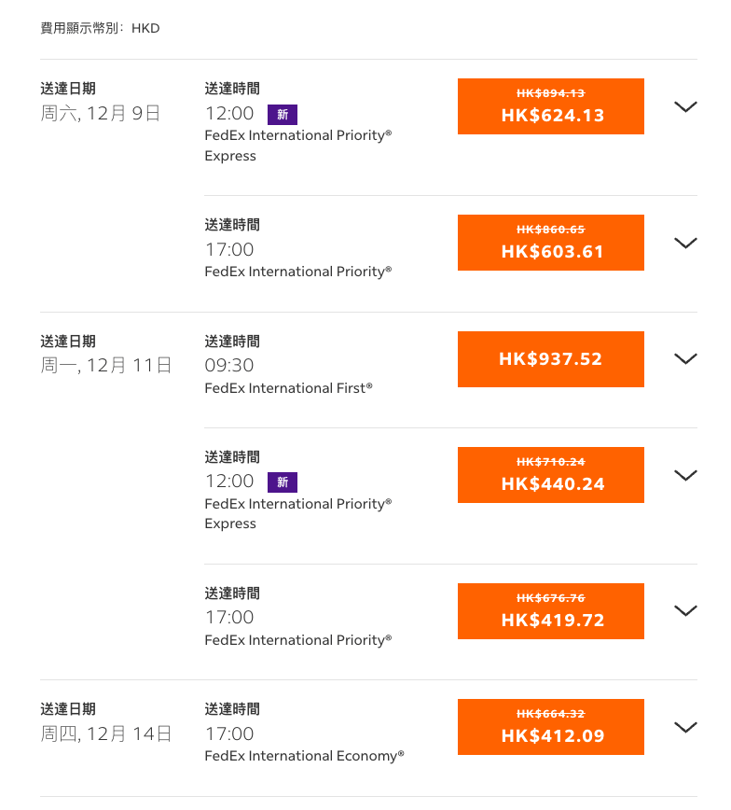Select the HK$603.61 rate button
The image size is (731, 810).
[x=551, y=242]
